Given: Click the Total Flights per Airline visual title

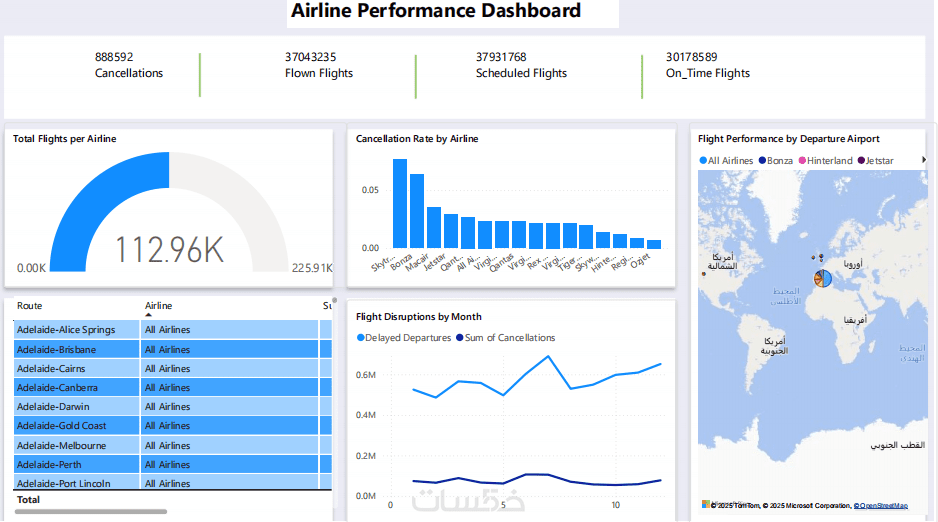Looking at the screenshot, I should tap(65, 139).
